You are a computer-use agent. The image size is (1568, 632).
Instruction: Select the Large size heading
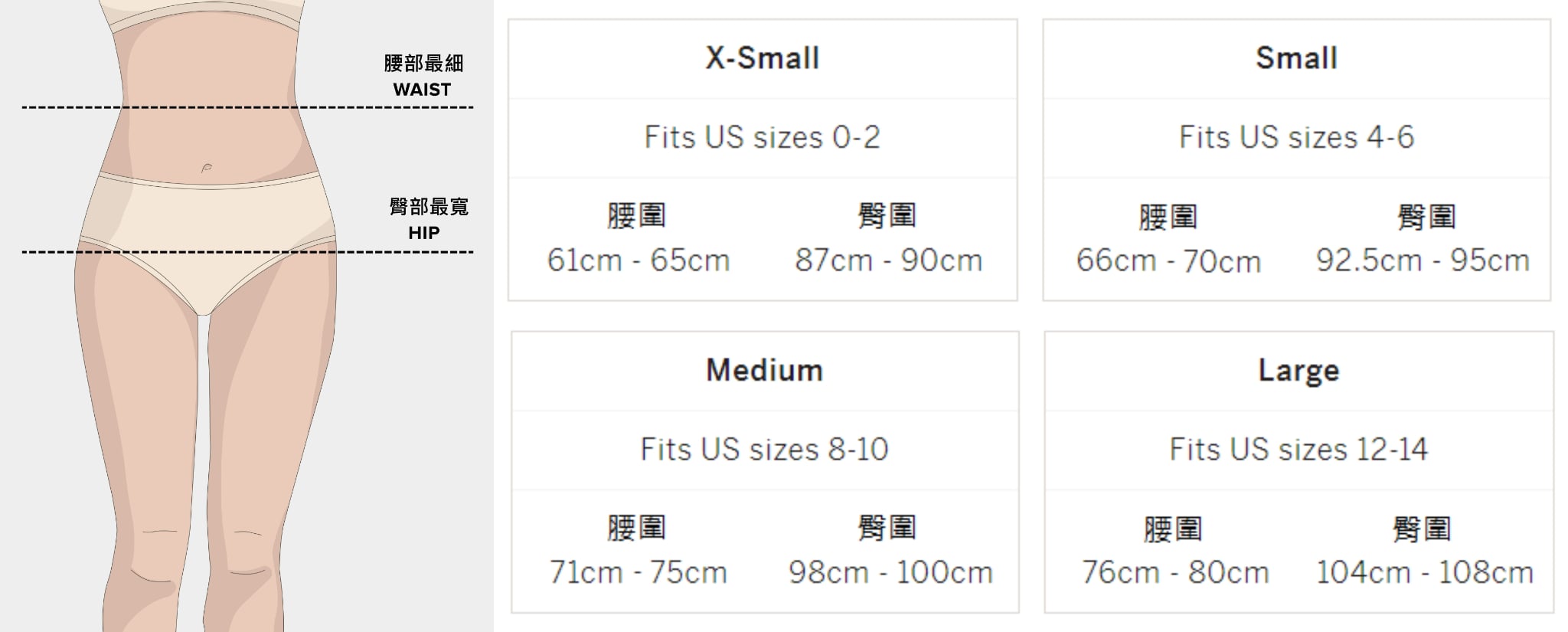pyautogui.click(x=1298, y=371)
